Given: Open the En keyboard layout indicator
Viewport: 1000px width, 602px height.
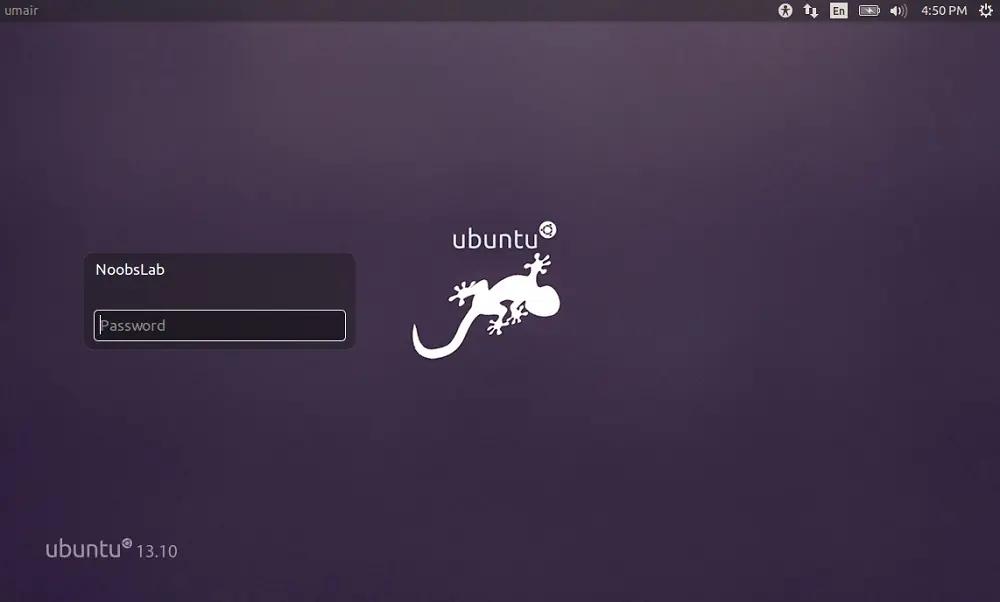Looking at the screenshot, I should pos(839,10).
